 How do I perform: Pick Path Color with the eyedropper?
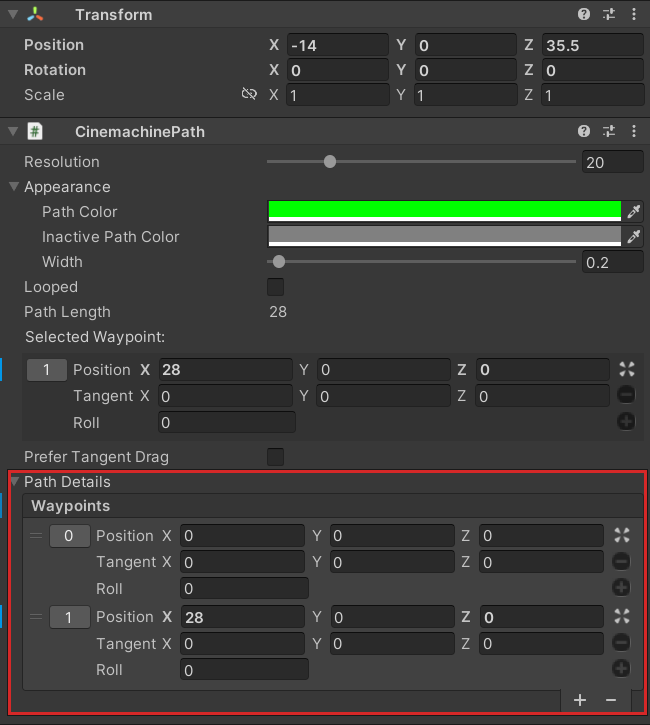pos(633,212)
